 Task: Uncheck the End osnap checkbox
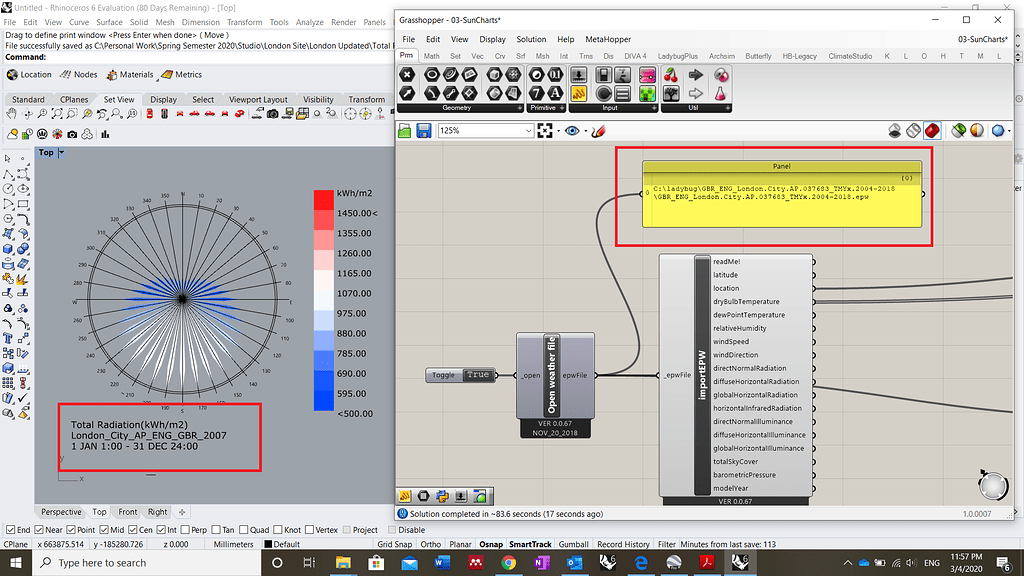click(x=11, y=530)
